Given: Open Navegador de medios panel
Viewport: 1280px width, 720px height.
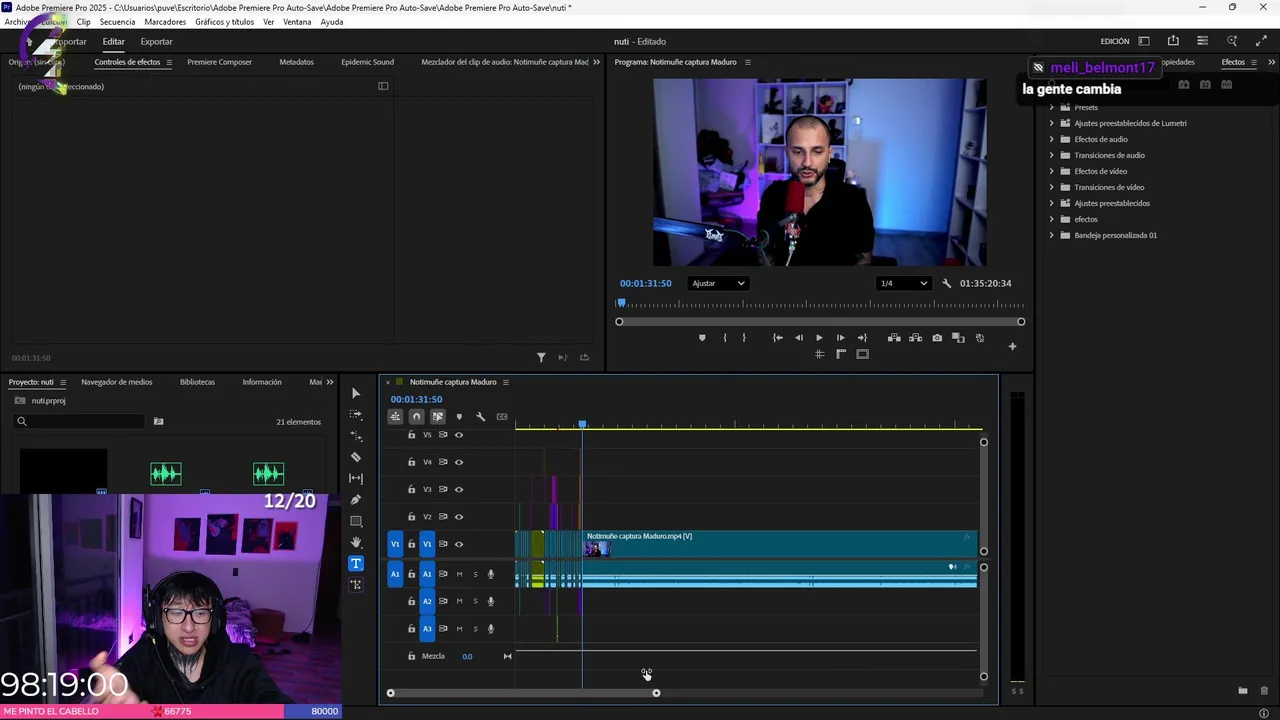Looking at the screenshot, I should (x=117, y=382).
